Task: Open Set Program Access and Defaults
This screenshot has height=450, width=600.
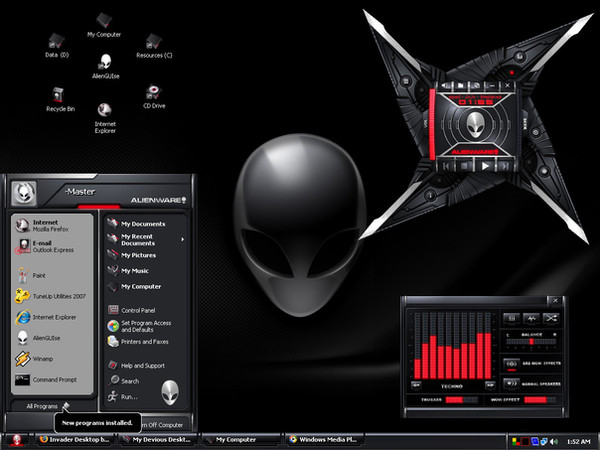Action: [x=145, y=326]
